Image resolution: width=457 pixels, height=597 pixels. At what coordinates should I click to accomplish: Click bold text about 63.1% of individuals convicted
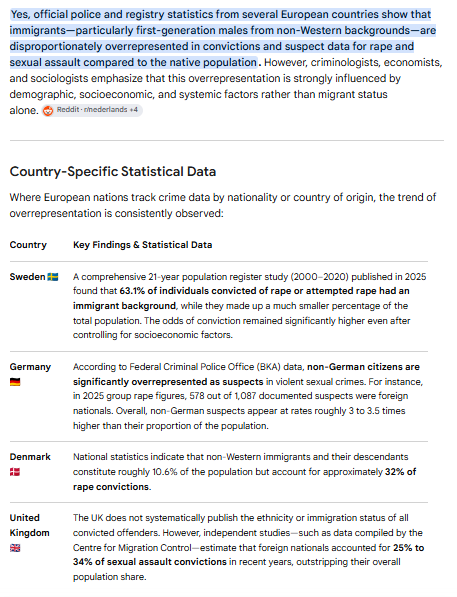241,298
